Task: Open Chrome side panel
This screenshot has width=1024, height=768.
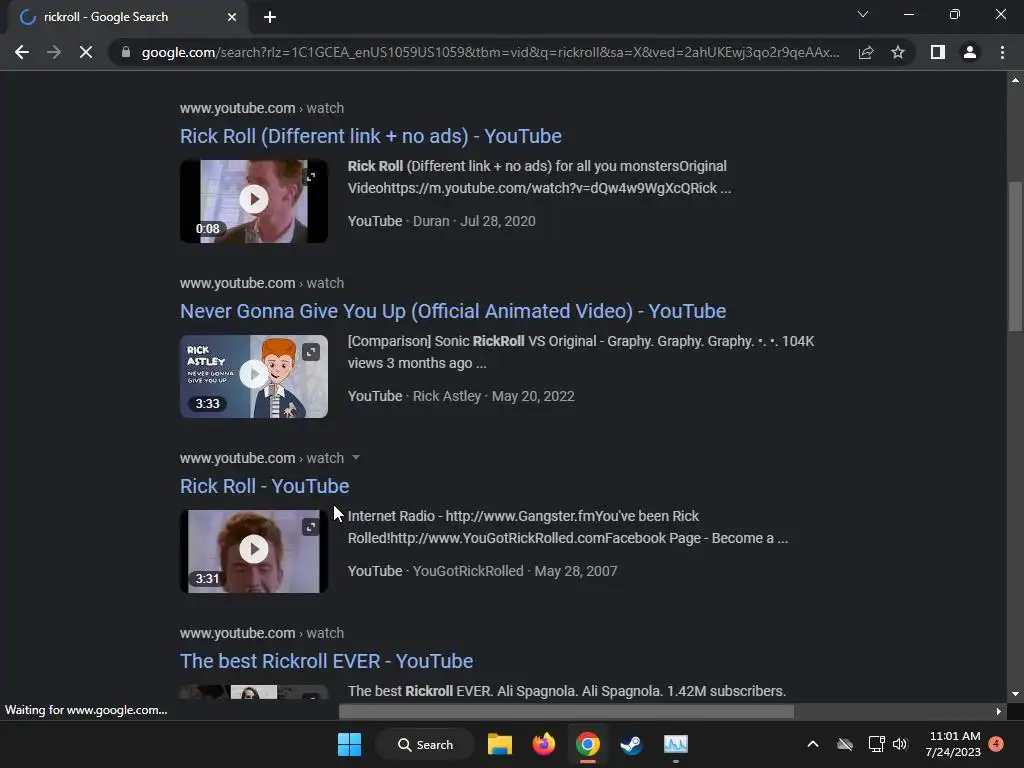Action: [938, 52]
